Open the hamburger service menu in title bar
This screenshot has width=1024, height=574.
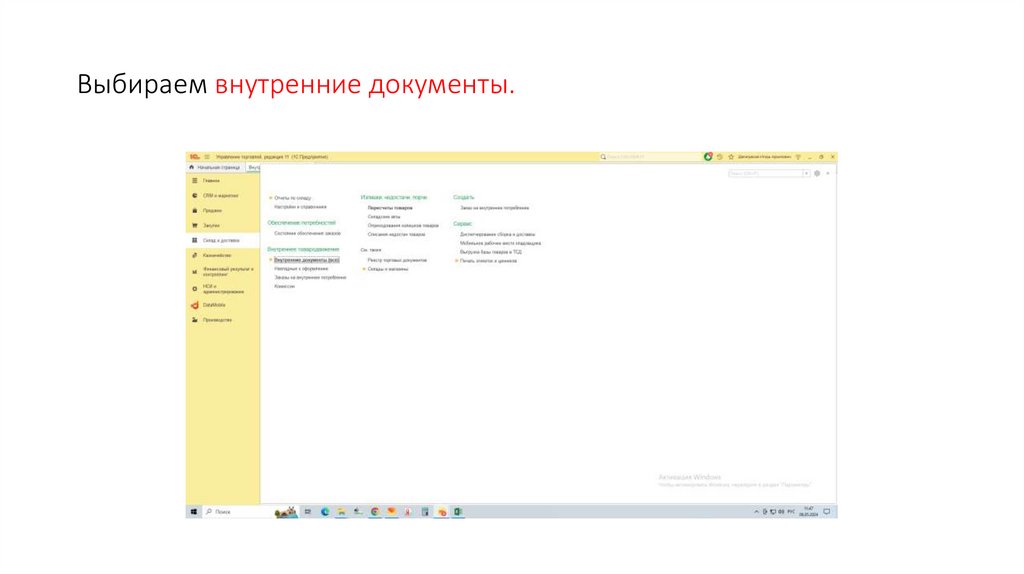tap(207, 157)
